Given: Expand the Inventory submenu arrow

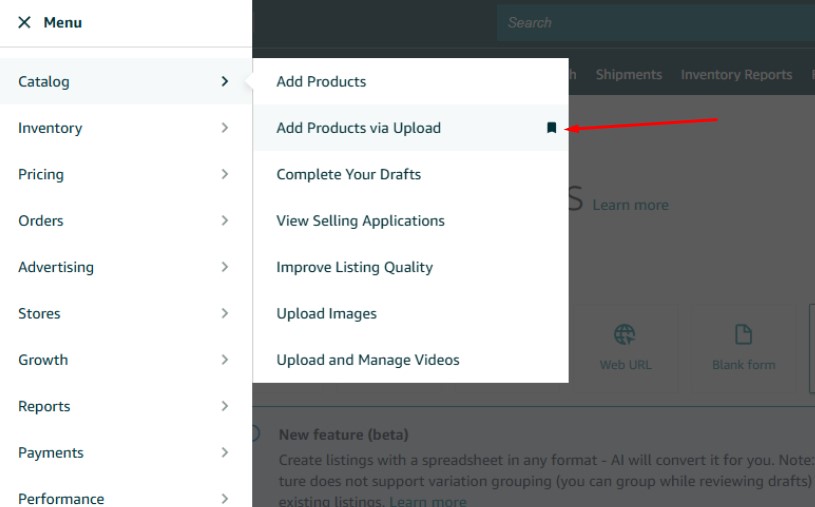Looking at the screenshot, I should [225, 128].
